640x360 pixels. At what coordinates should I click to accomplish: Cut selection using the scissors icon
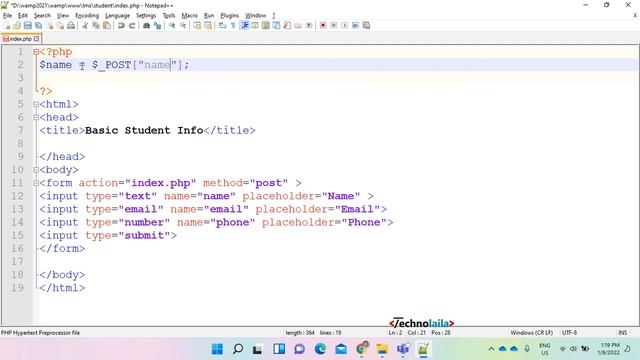pos(85,25)
